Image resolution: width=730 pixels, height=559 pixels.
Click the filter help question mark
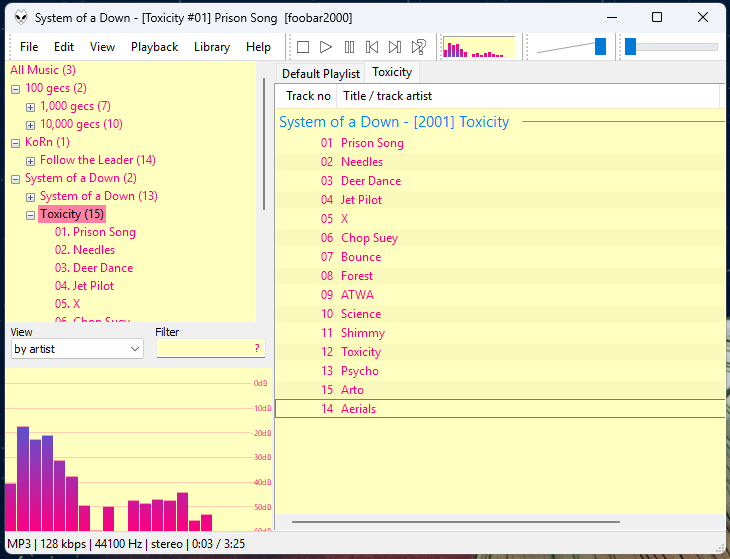pyautogui.click(x=257, y=349)
